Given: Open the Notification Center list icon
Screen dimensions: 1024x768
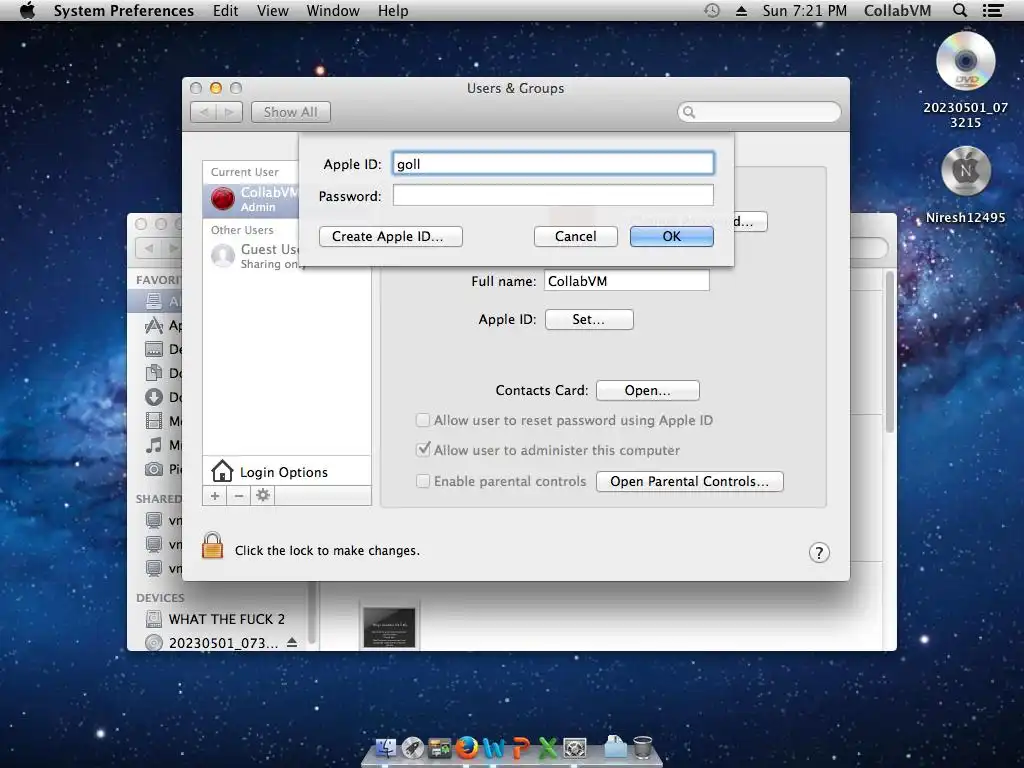Looking at the screenshot, I should click(993, 10).
